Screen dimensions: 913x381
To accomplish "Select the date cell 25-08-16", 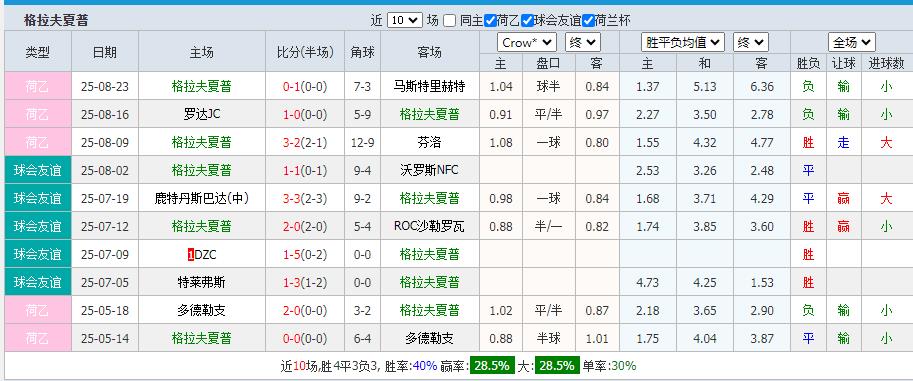I will click(105, 115).
